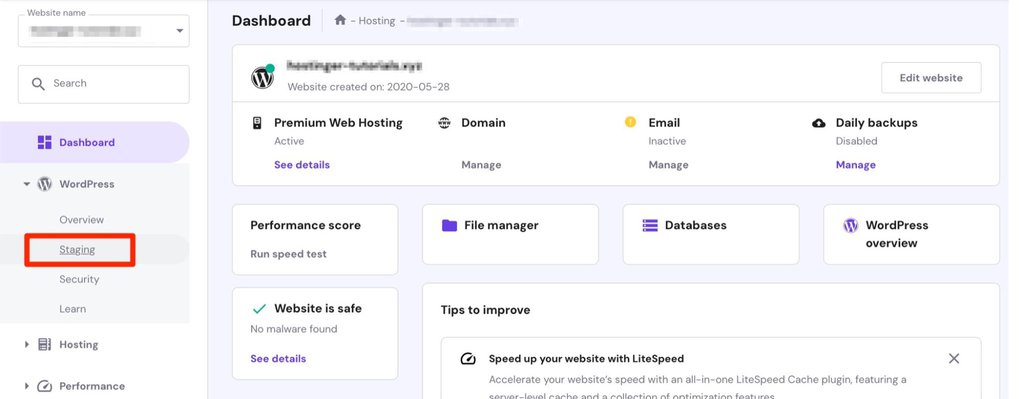Click Manage under Email
The width and height of the screenshot is (1024, 399).
point(668,165)
